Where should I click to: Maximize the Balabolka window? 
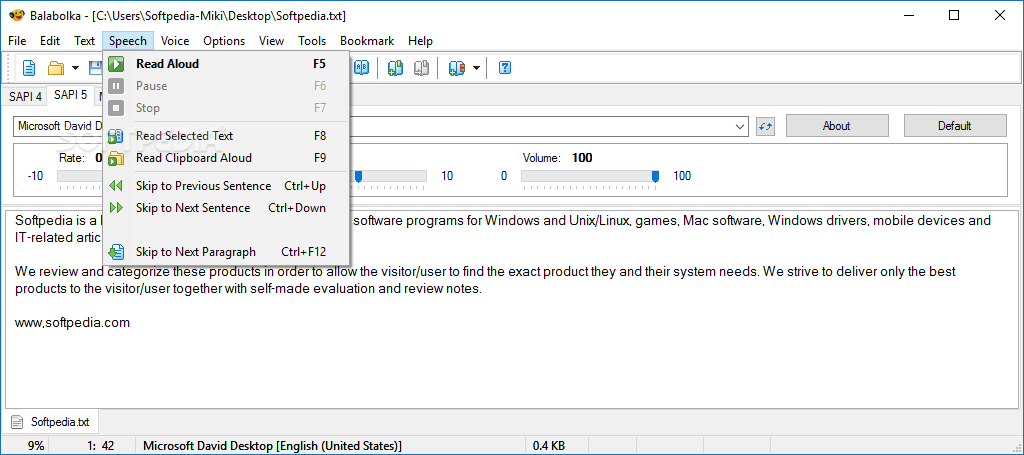954,15
